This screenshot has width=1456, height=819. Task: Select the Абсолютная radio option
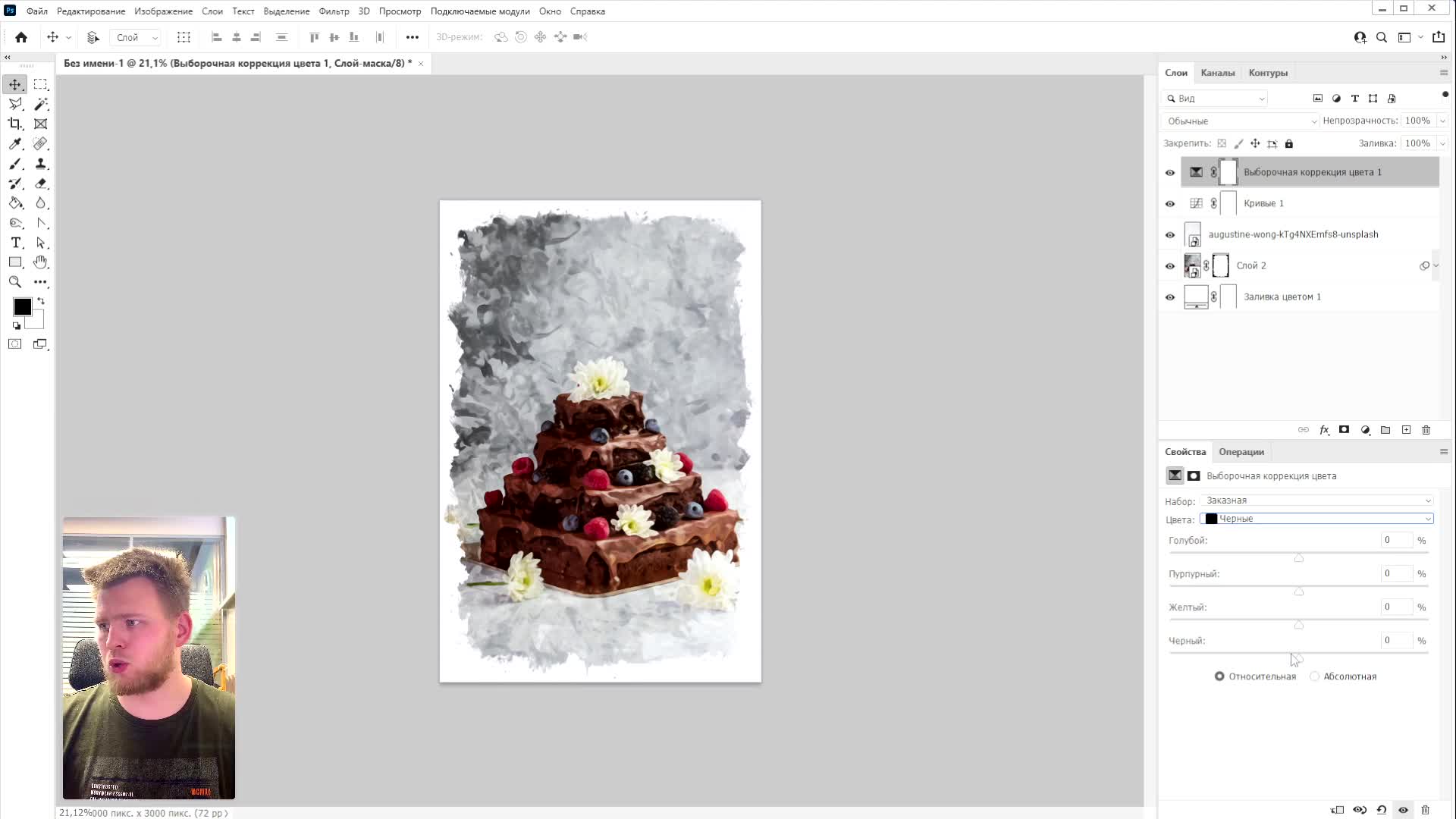tap(1315, 676)
